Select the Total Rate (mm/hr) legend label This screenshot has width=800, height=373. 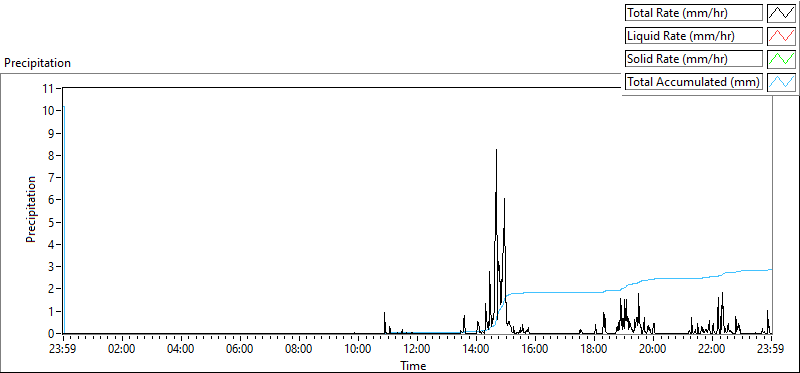694,13
